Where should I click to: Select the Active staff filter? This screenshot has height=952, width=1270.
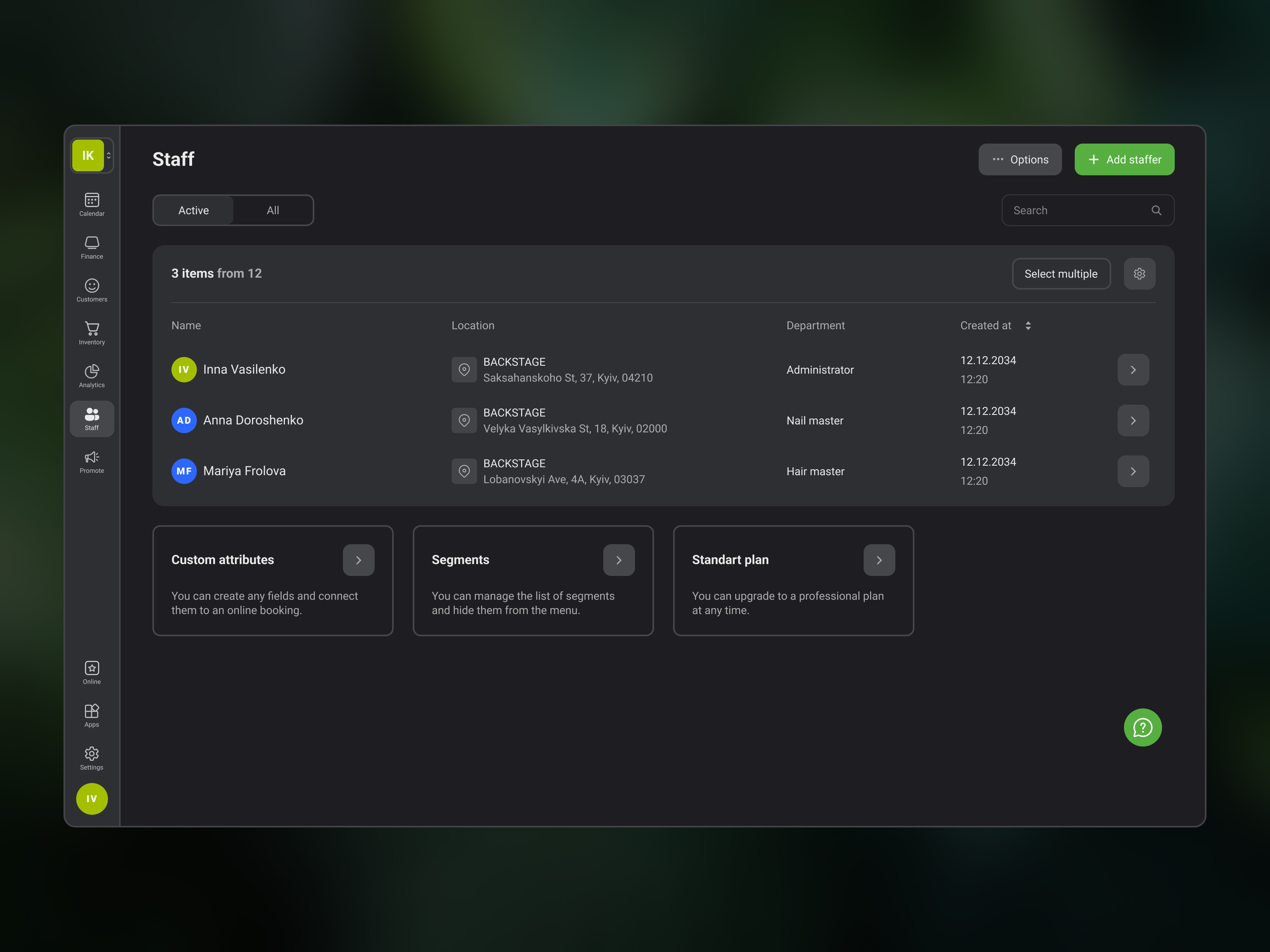193,210
